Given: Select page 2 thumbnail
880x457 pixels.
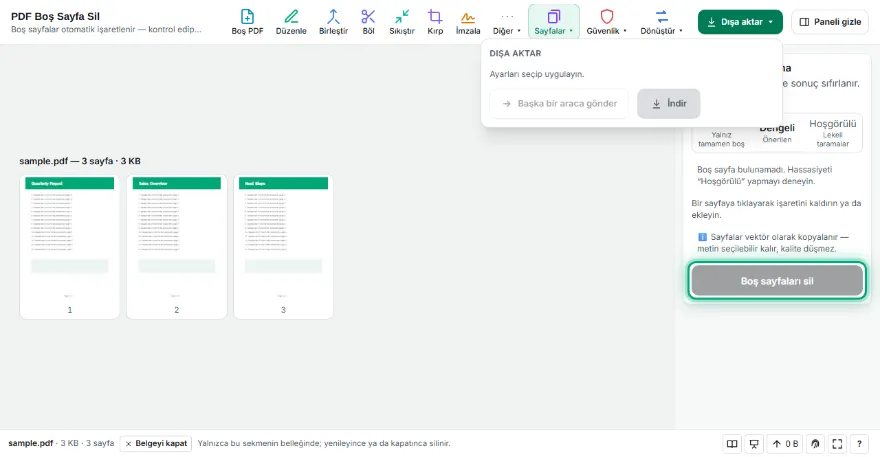Looking at the screenshot, I should (177, 246).
